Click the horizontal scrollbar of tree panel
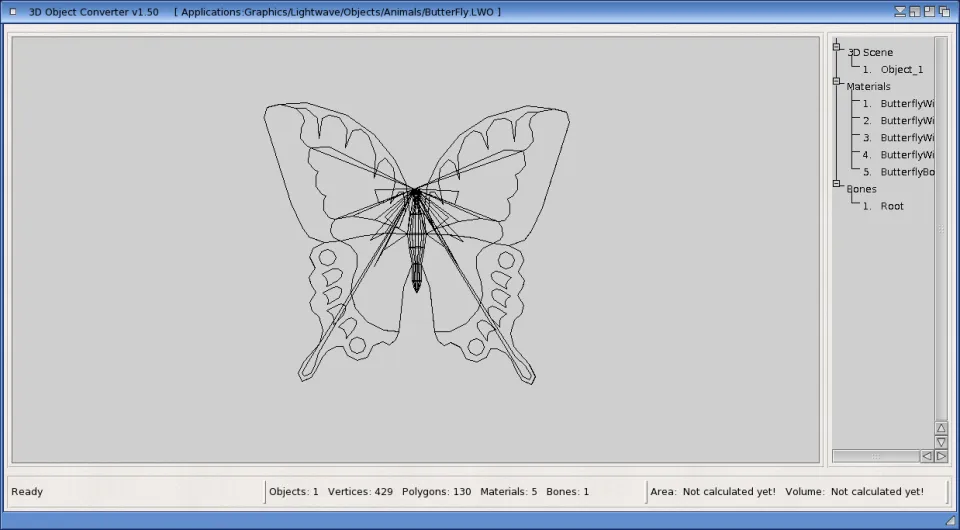 875,456
